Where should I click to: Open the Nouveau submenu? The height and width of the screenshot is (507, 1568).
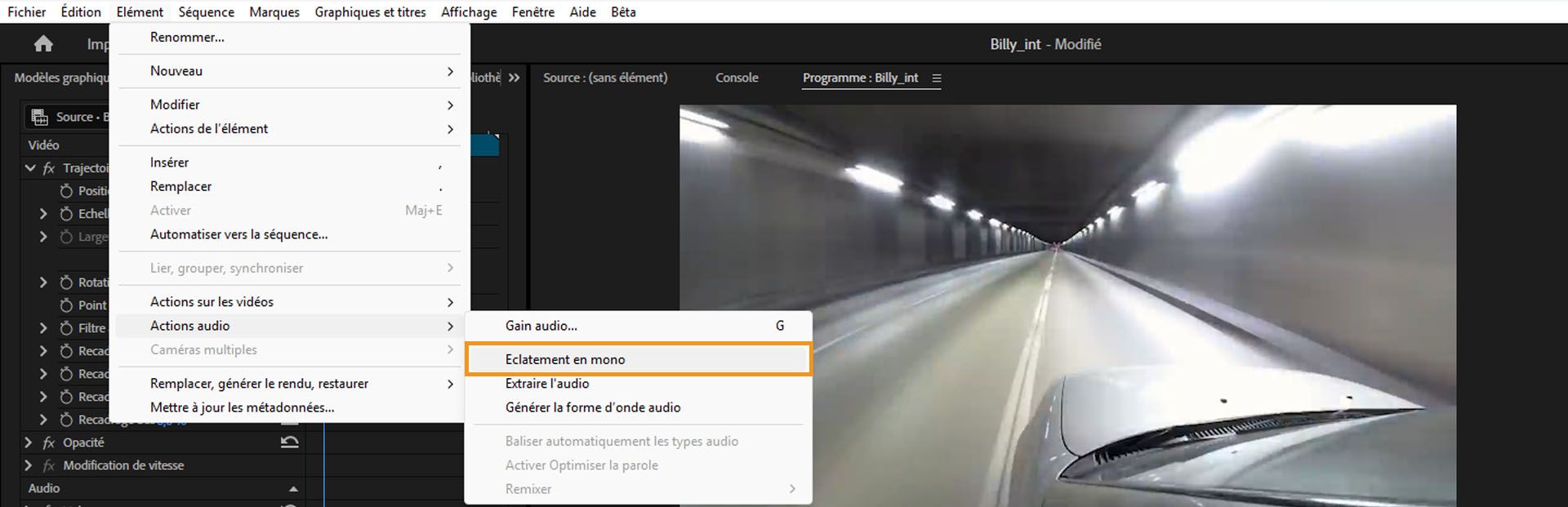click(290, 71)
